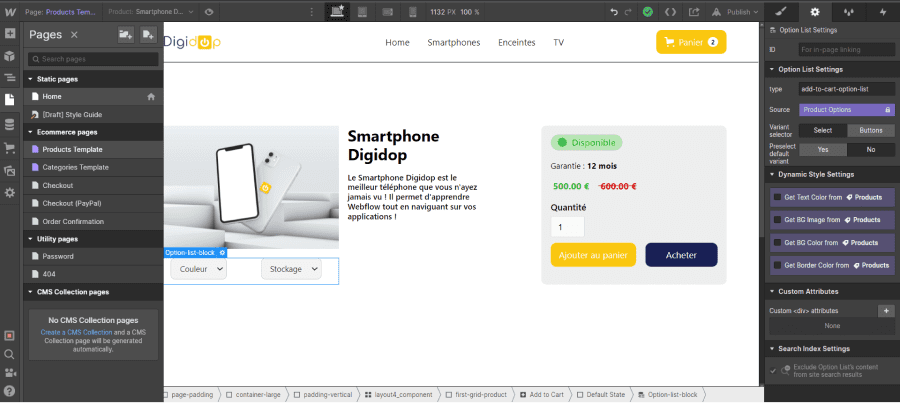Screen dimensions: 900x403
Task: Open the Navigator panel
Action: [9, 78]
